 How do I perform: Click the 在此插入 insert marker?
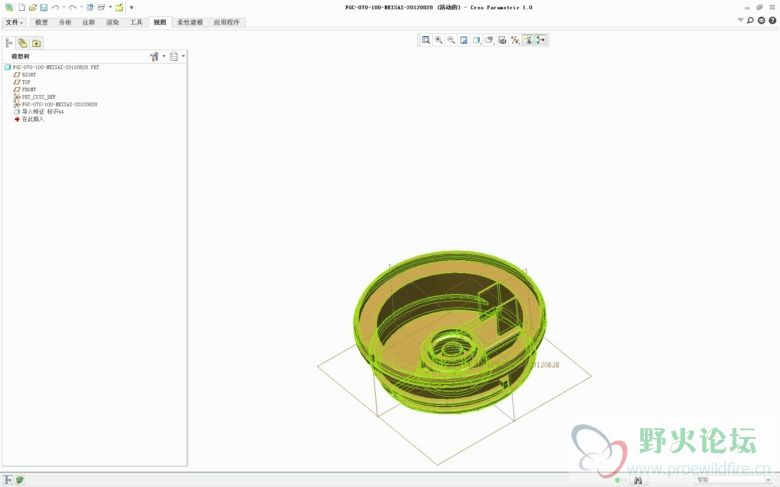[29, 119]
